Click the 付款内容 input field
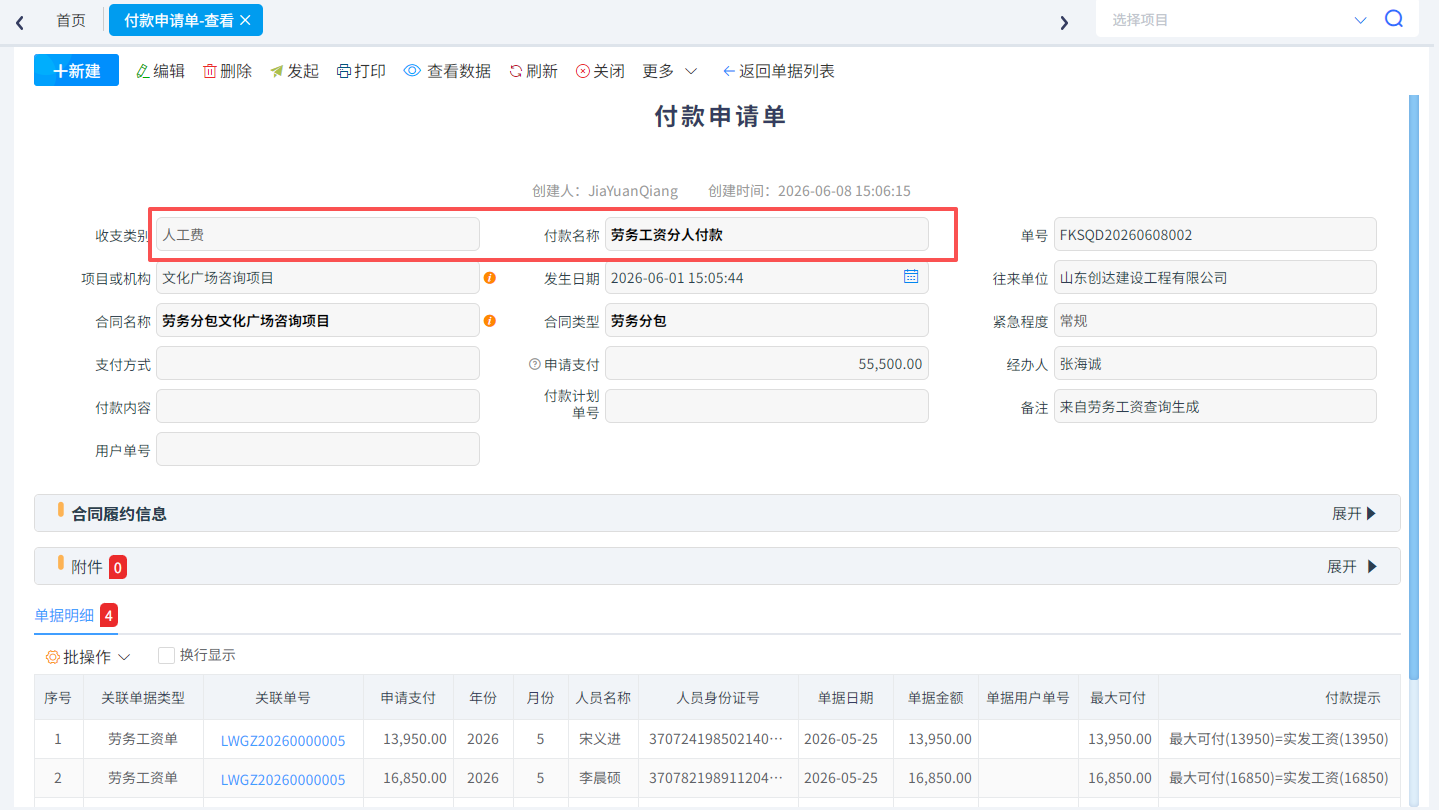 pyautogui.click(x=318, y=406)
